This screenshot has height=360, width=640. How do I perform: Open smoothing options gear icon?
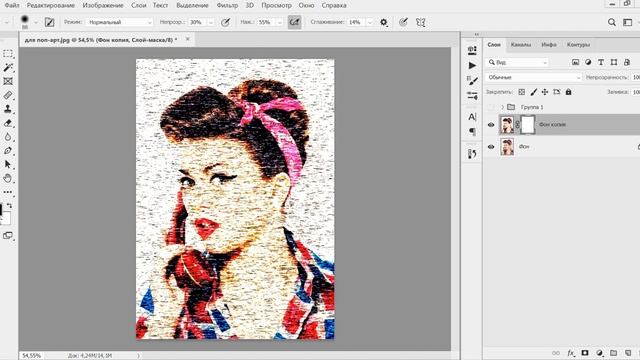[x=384, y=22]
